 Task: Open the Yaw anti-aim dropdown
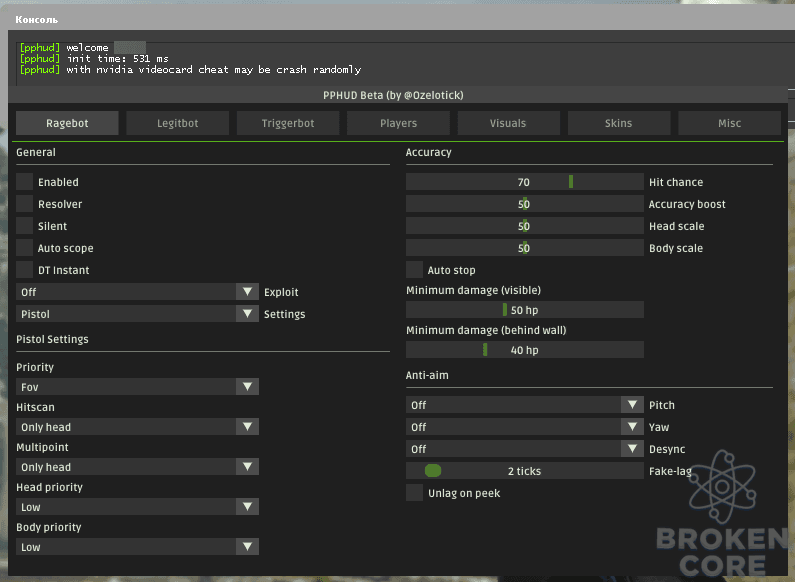coord(525,427)
